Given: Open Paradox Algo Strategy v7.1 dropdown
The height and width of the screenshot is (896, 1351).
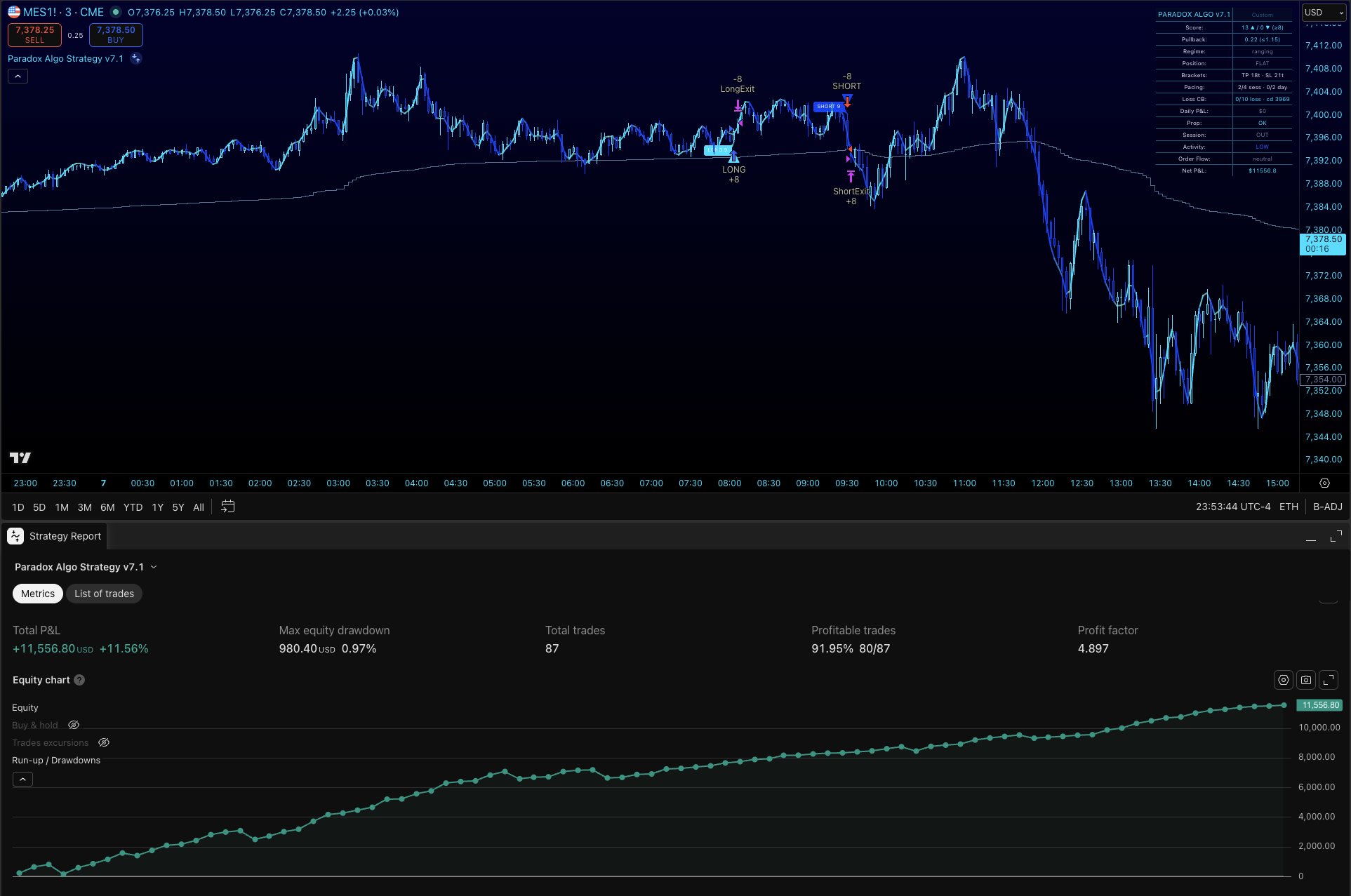Looking at the screenshot, I should coord(86,567).
